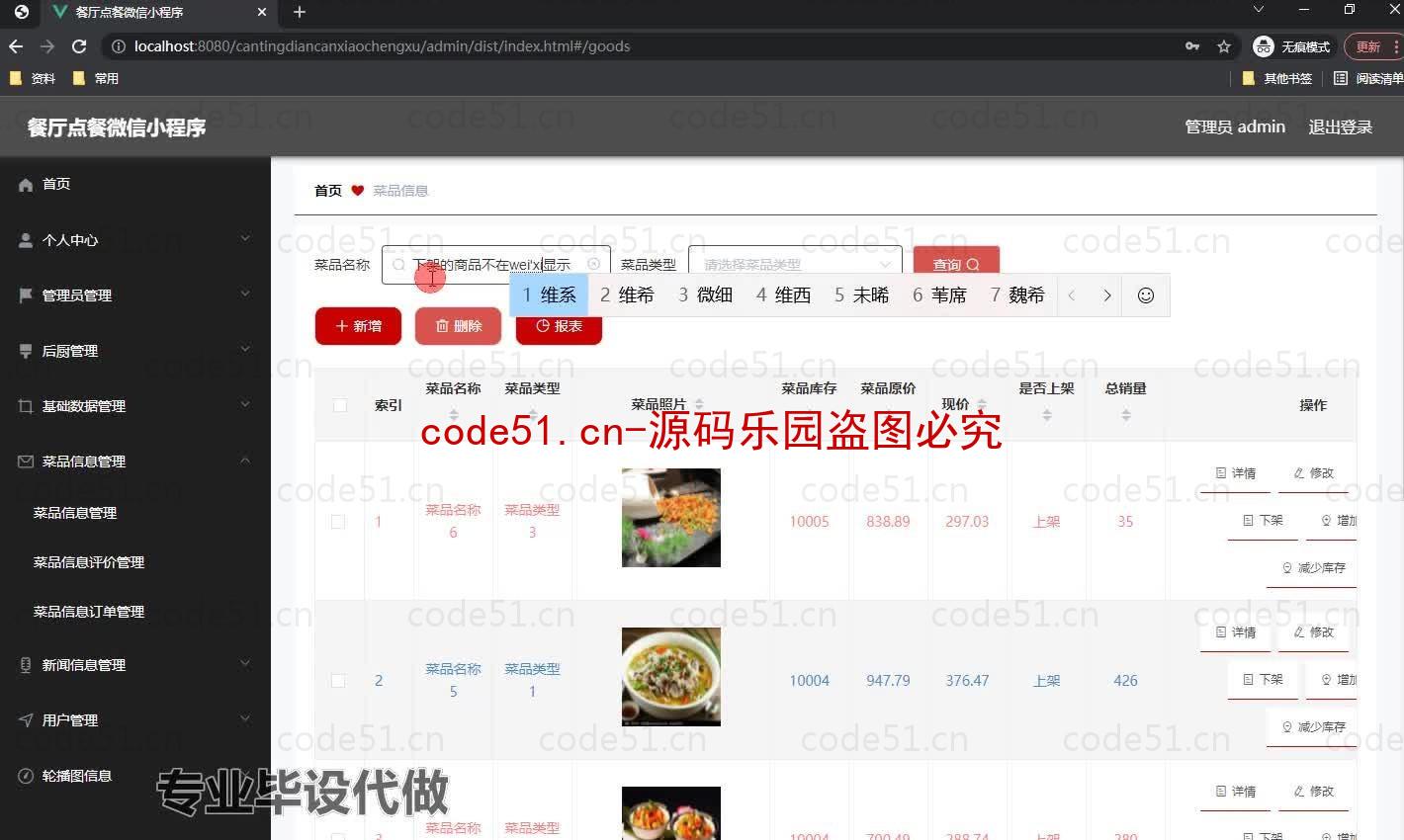This screenshot has width=1404, height=840.
Task: Click the 删除 delete button
Action: 458,326
